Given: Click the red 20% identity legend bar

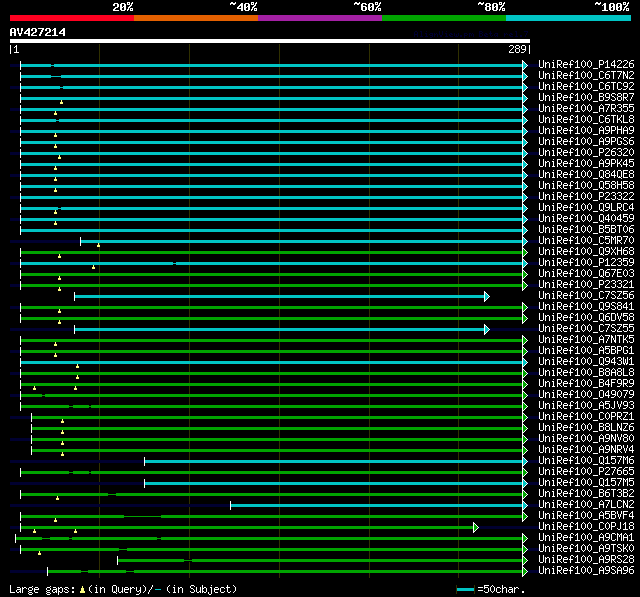Looking at the screenshot, I should [72, 18].
